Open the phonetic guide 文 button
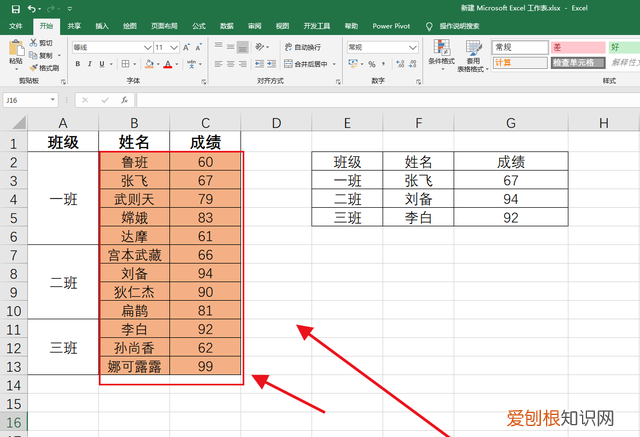This screenshot has width=640, height=437. [191, 64]
